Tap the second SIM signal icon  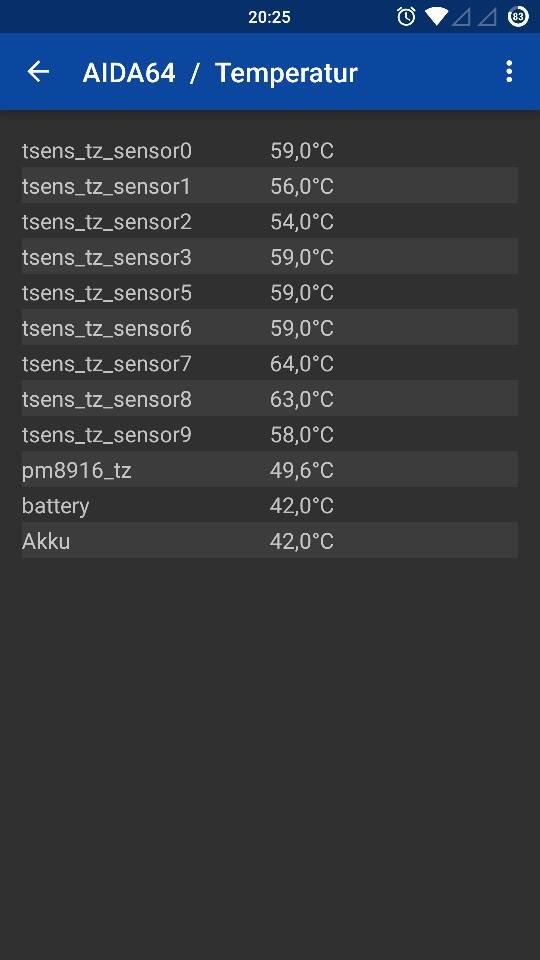pos(487,17)
